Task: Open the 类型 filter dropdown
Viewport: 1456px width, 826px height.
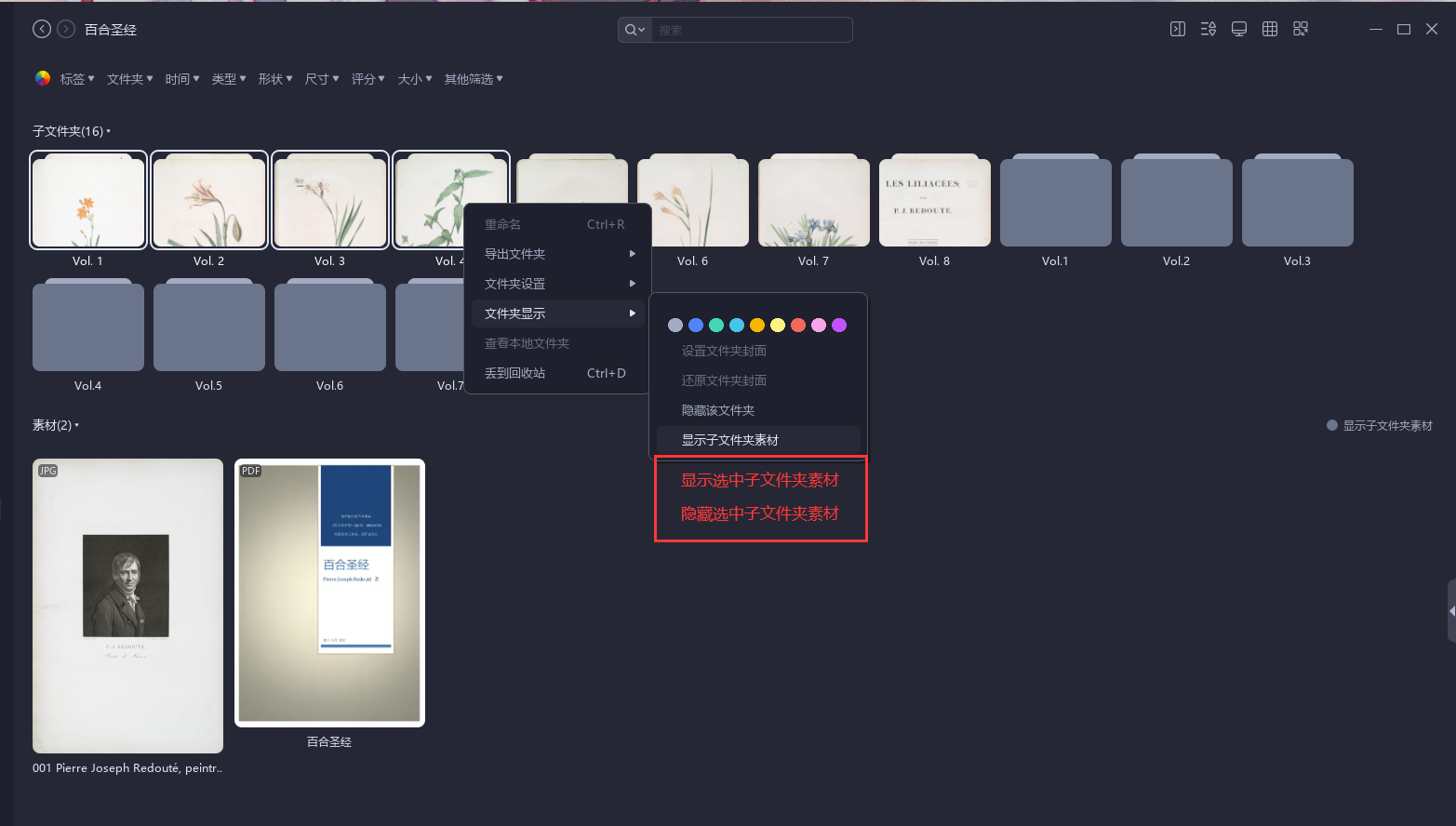Action: click(229, 79)
